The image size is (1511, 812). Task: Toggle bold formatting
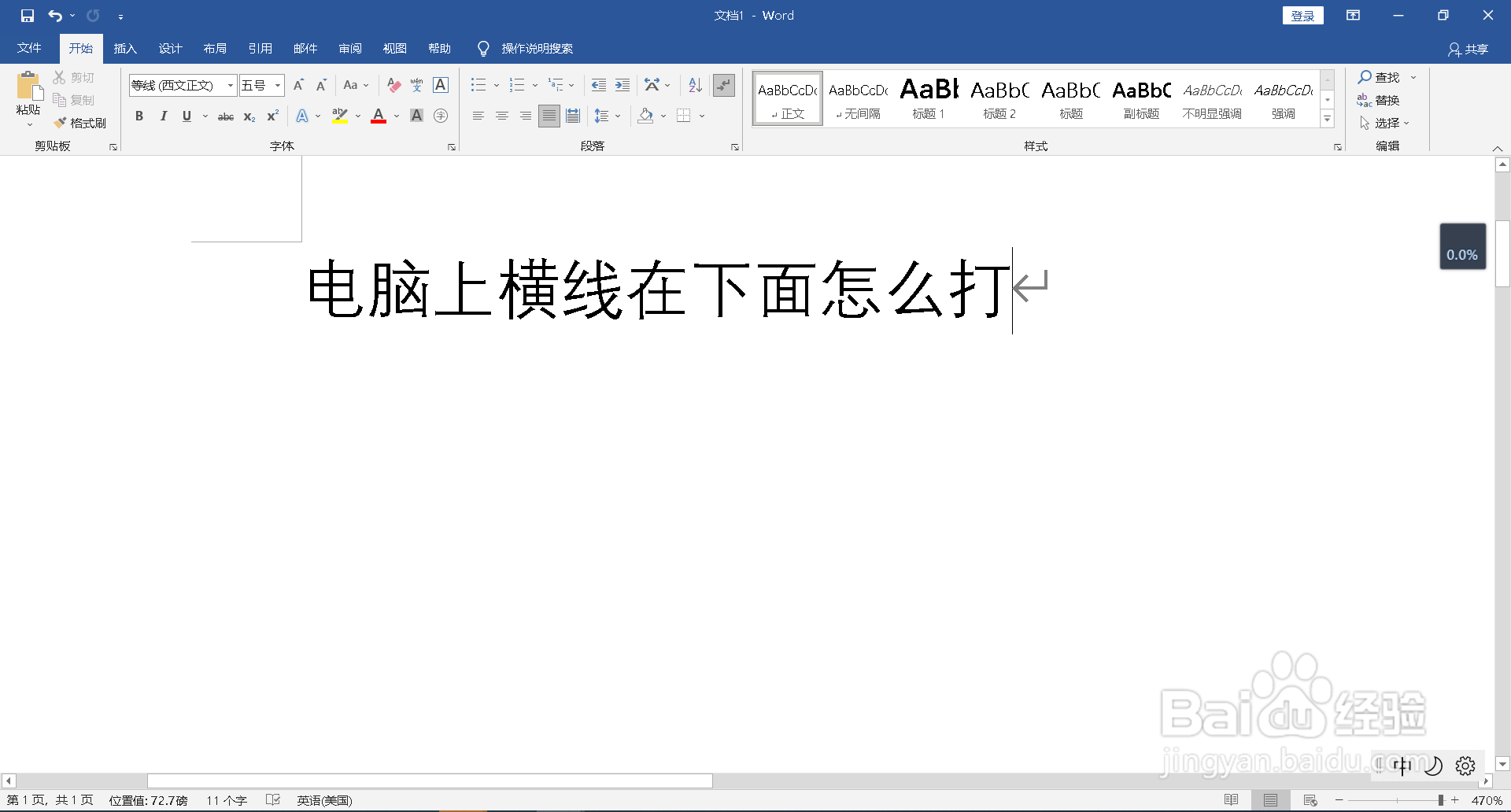139,116
